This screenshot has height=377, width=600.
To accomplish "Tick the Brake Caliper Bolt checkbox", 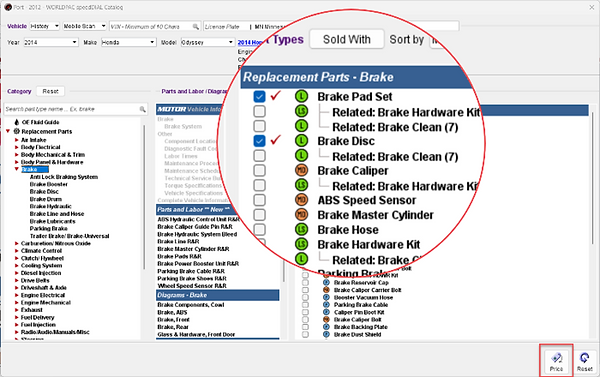I will [x=305, y=319].
